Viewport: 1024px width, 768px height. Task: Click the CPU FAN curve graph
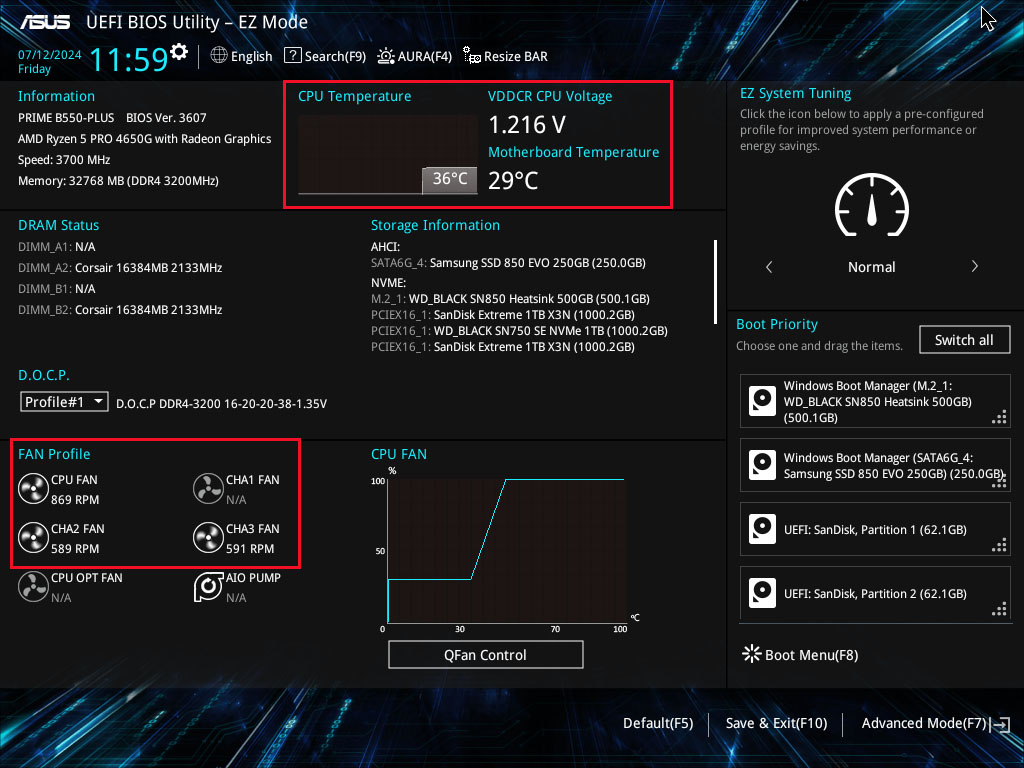pos(507,550)
